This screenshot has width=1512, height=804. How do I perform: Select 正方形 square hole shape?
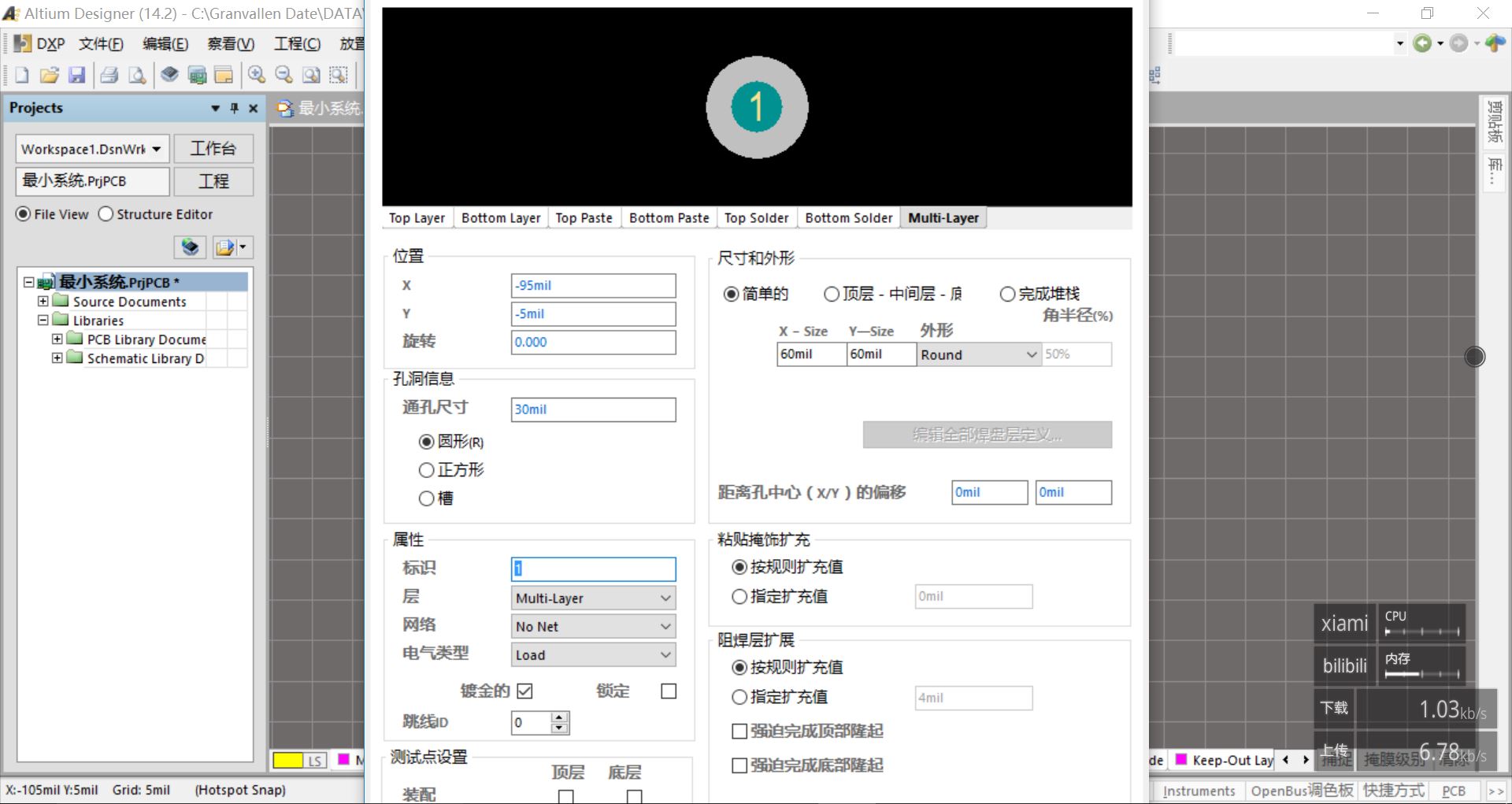pos(427,470)
